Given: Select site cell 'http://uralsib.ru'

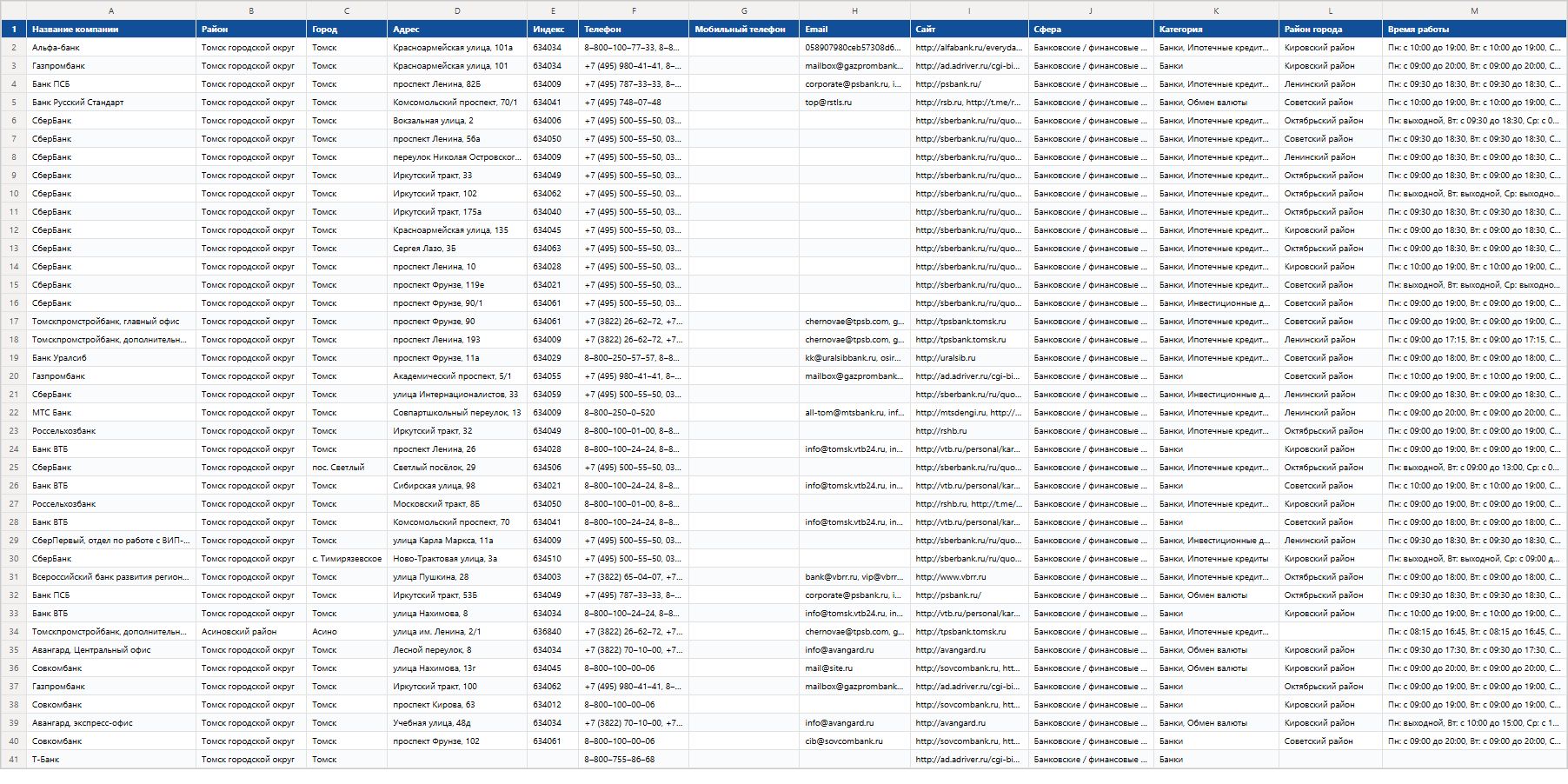Looking at the screenshot, I should [969, 358].
